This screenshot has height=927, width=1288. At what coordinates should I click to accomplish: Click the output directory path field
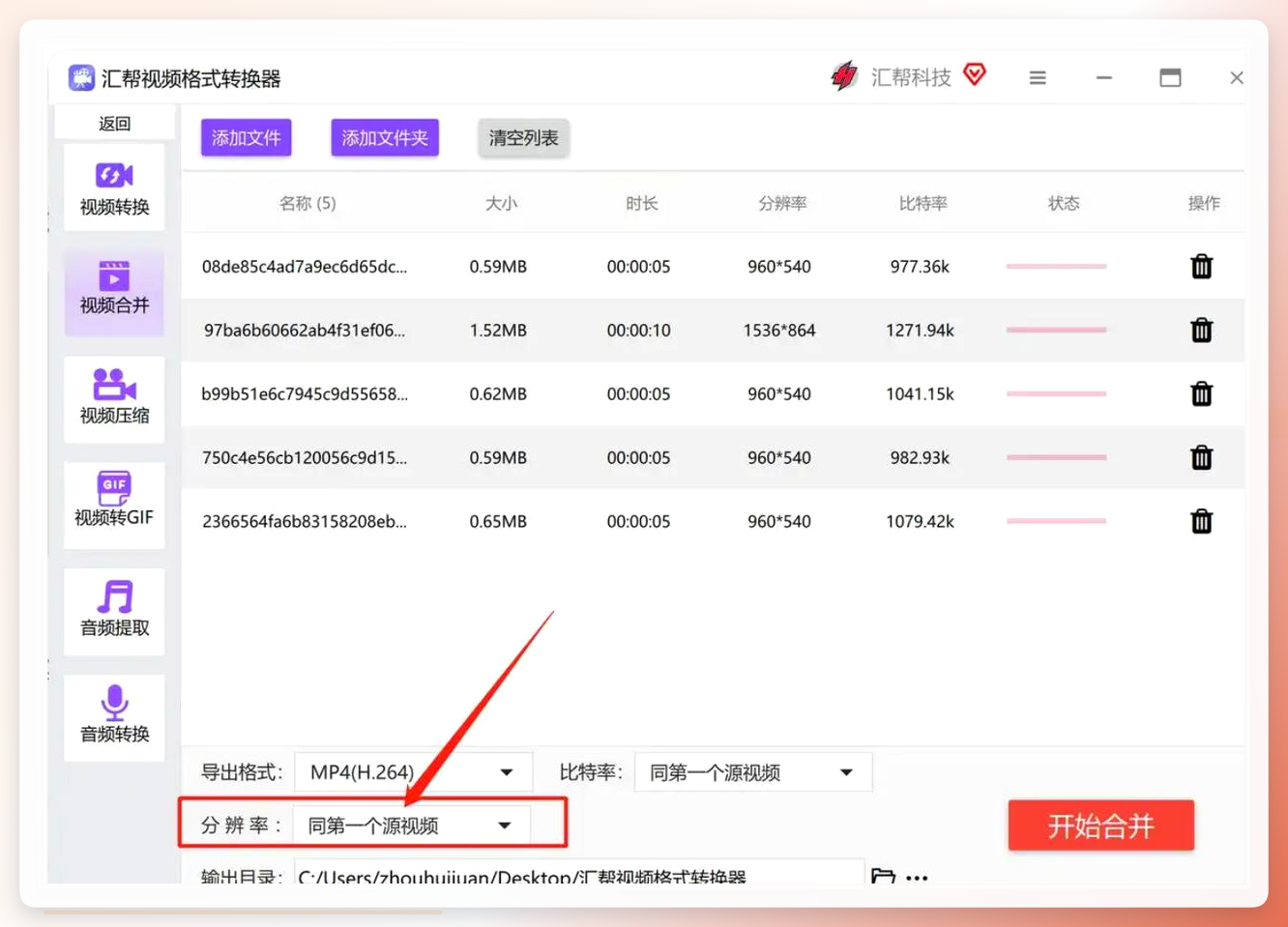click(x=578, y=874)
